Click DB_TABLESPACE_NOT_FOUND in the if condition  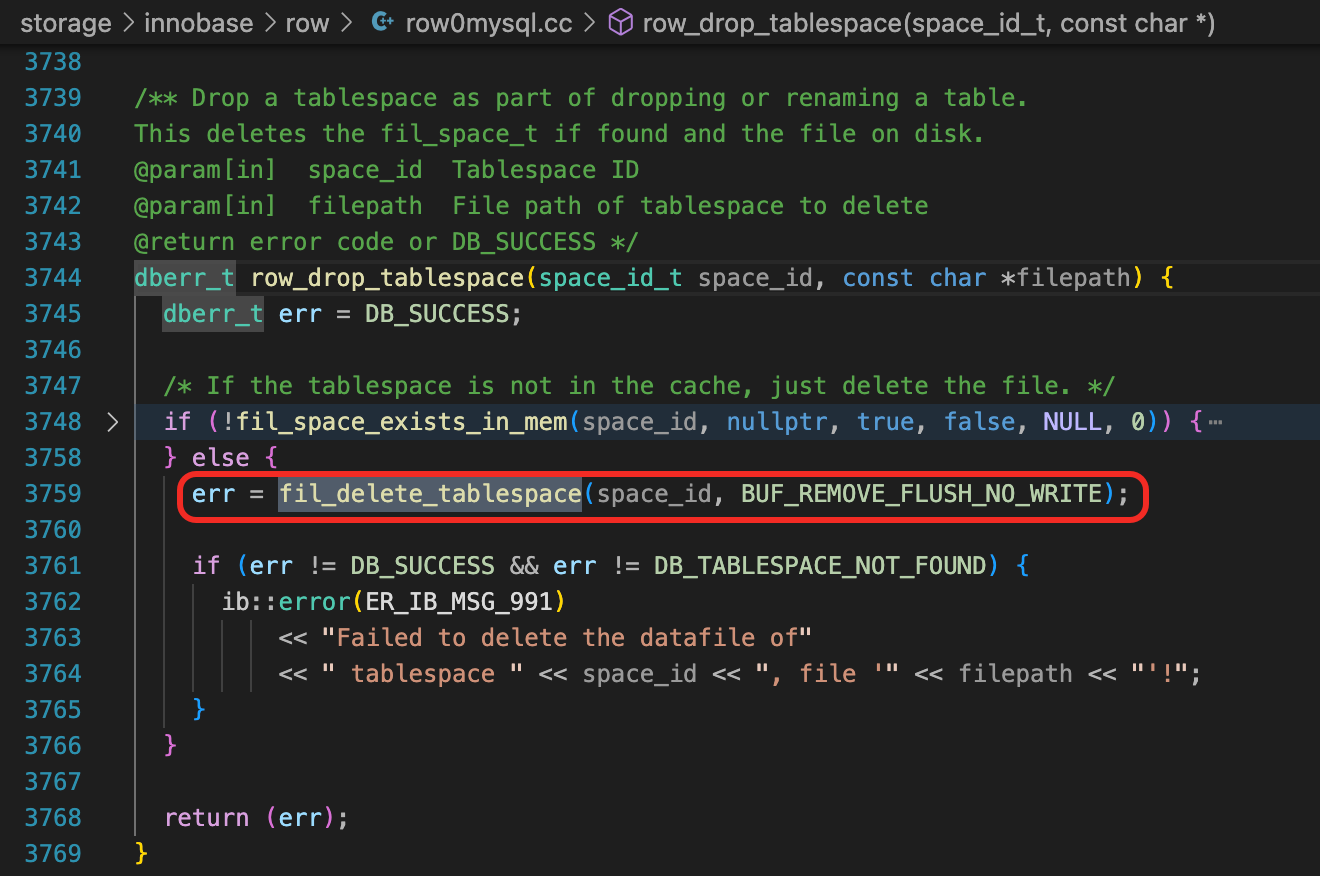click(x=820, y=566)
